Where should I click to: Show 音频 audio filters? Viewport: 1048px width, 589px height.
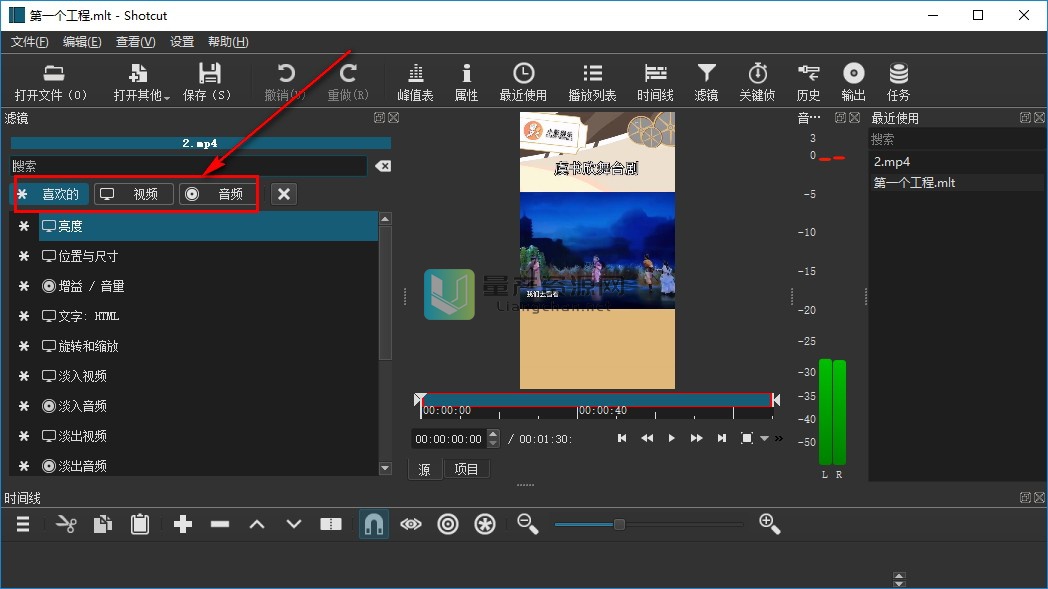(217, 194)
